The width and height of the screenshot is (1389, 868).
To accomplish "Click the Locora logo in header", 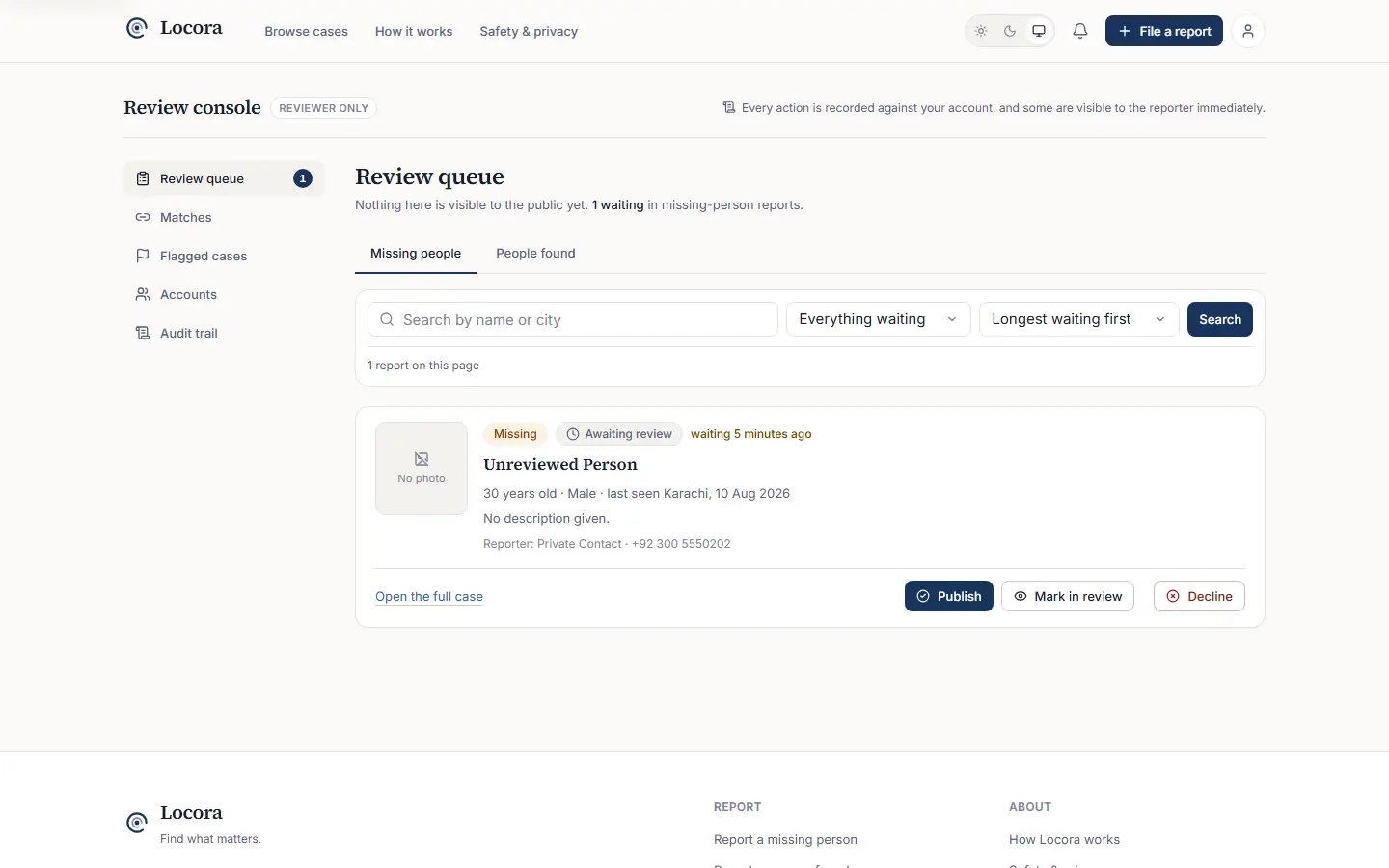I will click(175, 28).
